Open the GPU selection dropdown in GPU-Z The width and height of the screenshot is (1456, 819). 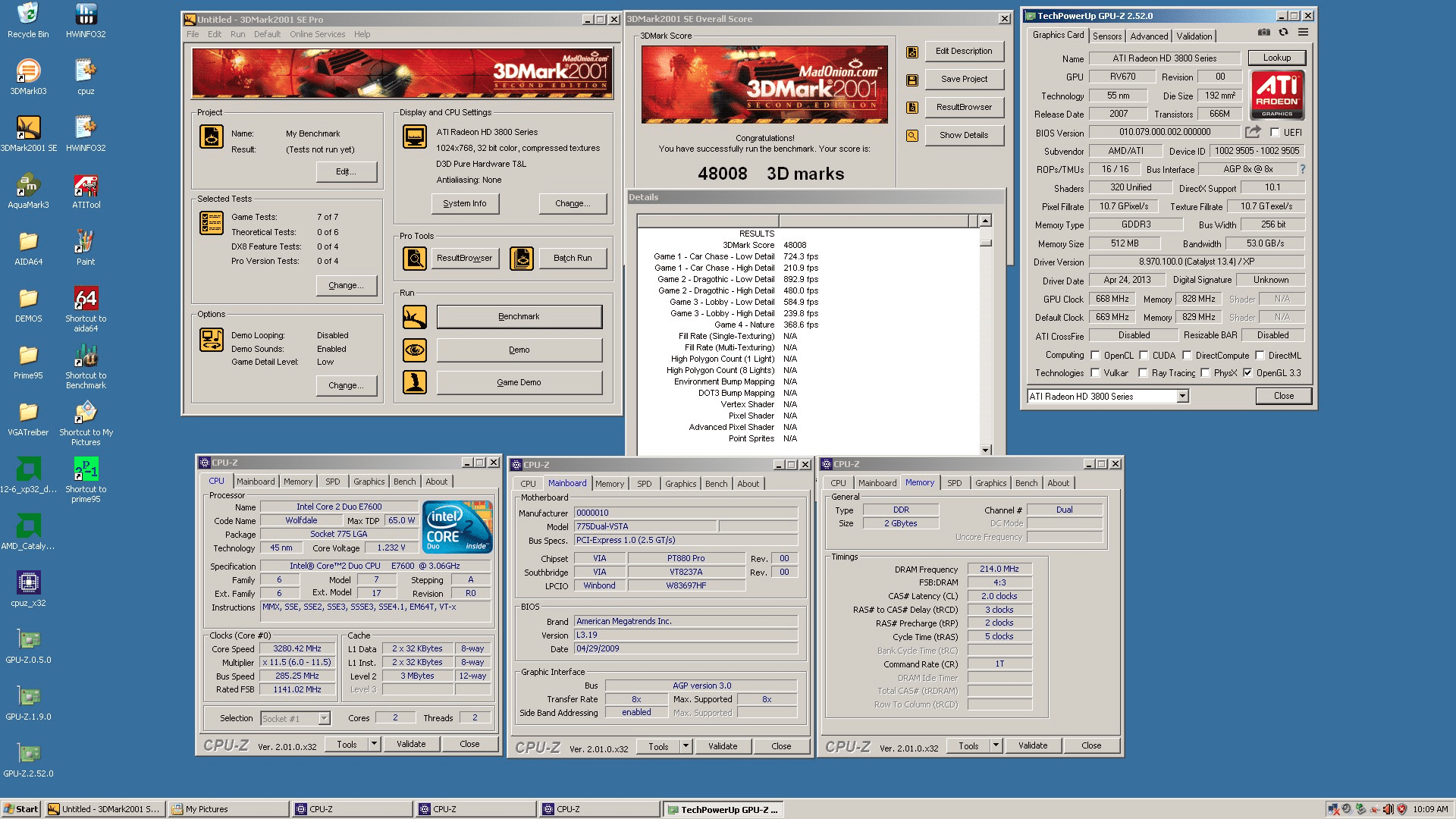(x=1182, y=397)
